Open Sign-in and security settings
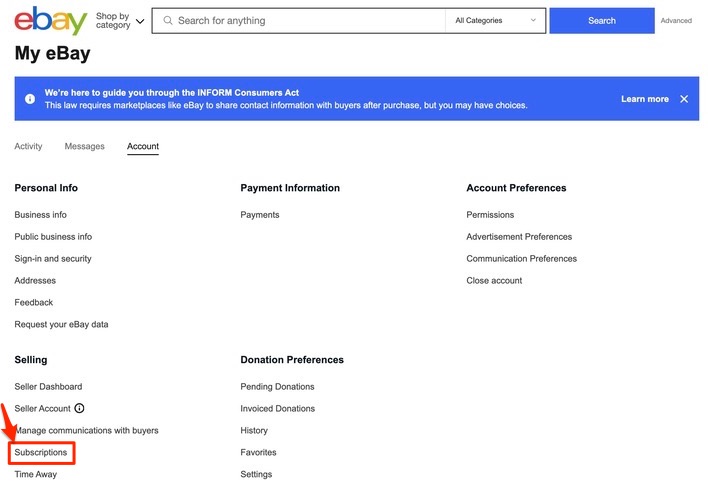Screen dimensions: 708x487 [53, 259]
